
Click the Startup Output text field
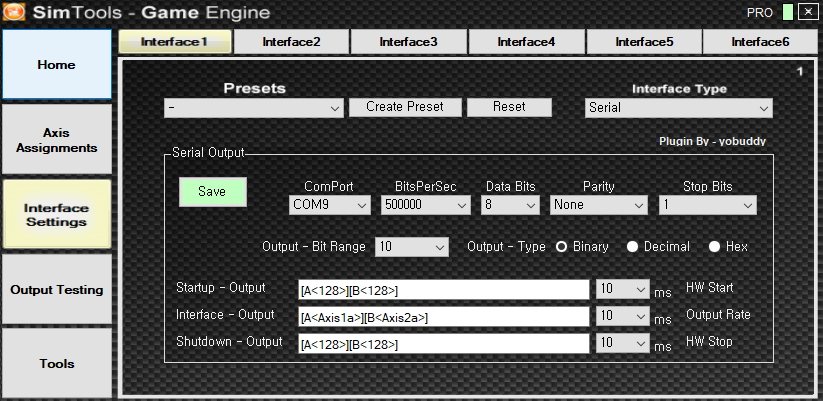[x=444, y=290]
